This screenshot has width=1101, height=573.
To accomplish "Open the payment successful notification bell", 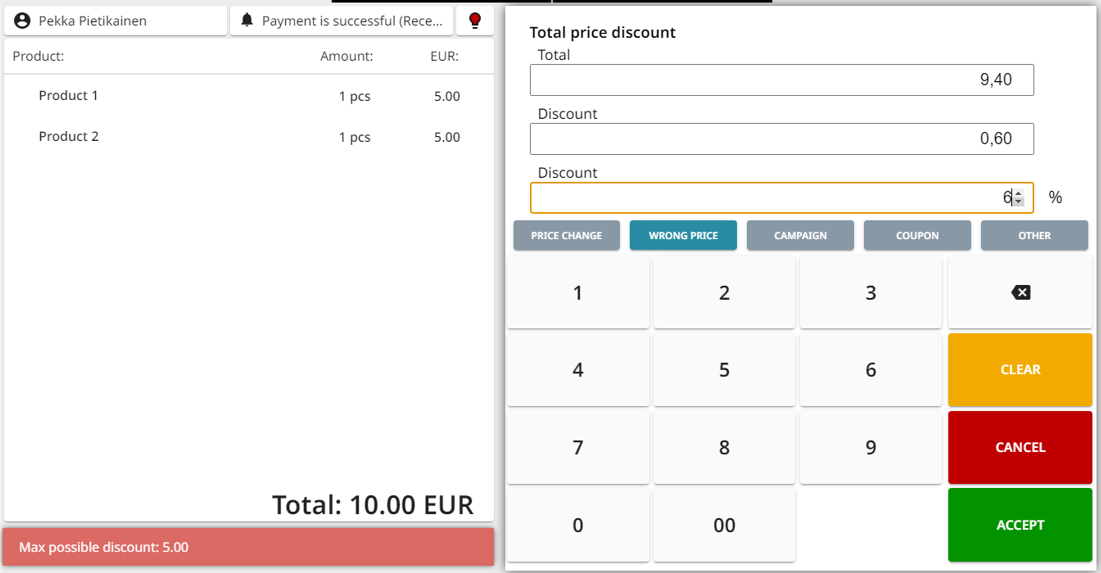I will (342, 21).
